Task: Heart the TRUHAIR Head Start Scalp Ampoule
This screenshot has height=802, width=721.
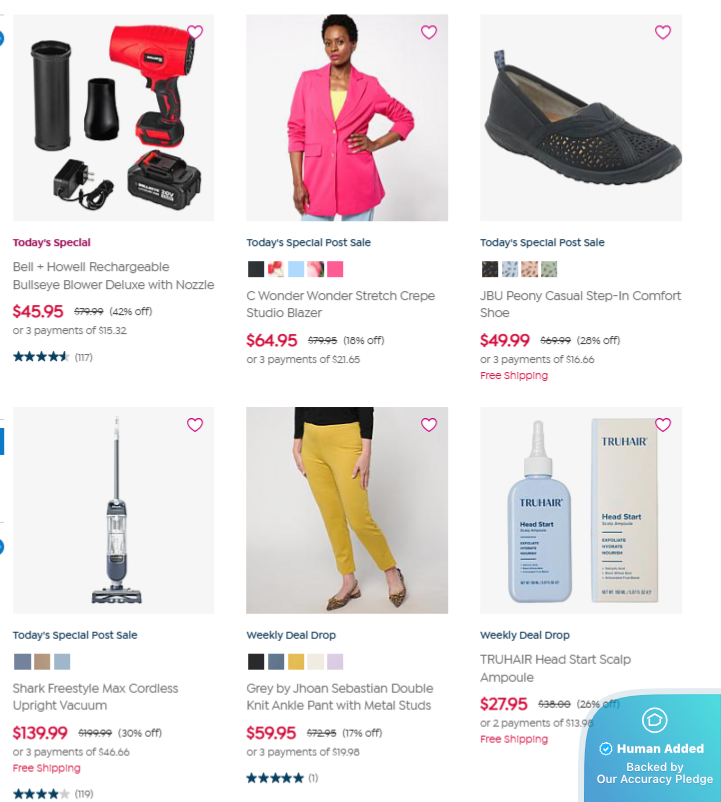Action: click(663, 425)
